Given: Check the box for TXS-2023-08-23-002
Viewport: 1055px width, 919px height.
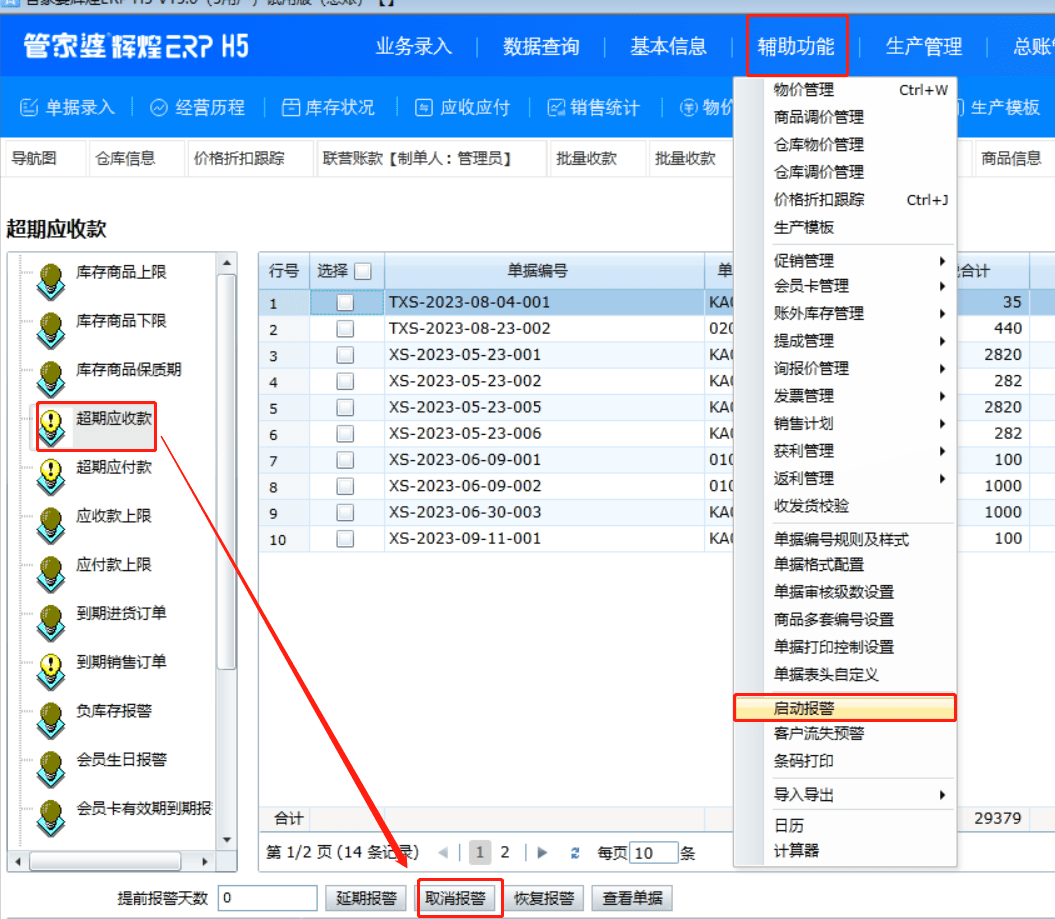Looking at the screenshot, I should (x=345, y=329).
